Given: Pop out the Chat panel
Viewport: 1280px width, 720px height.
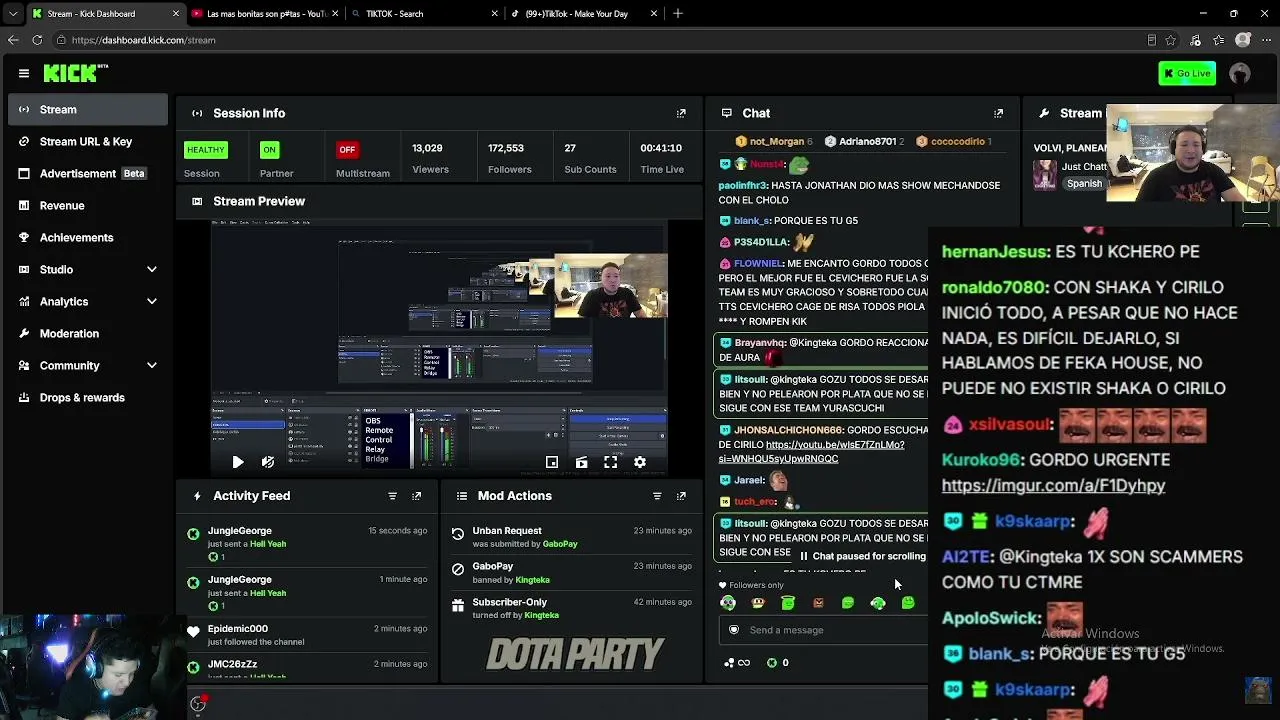Looking at the screenshot, I should coord(998,113).
